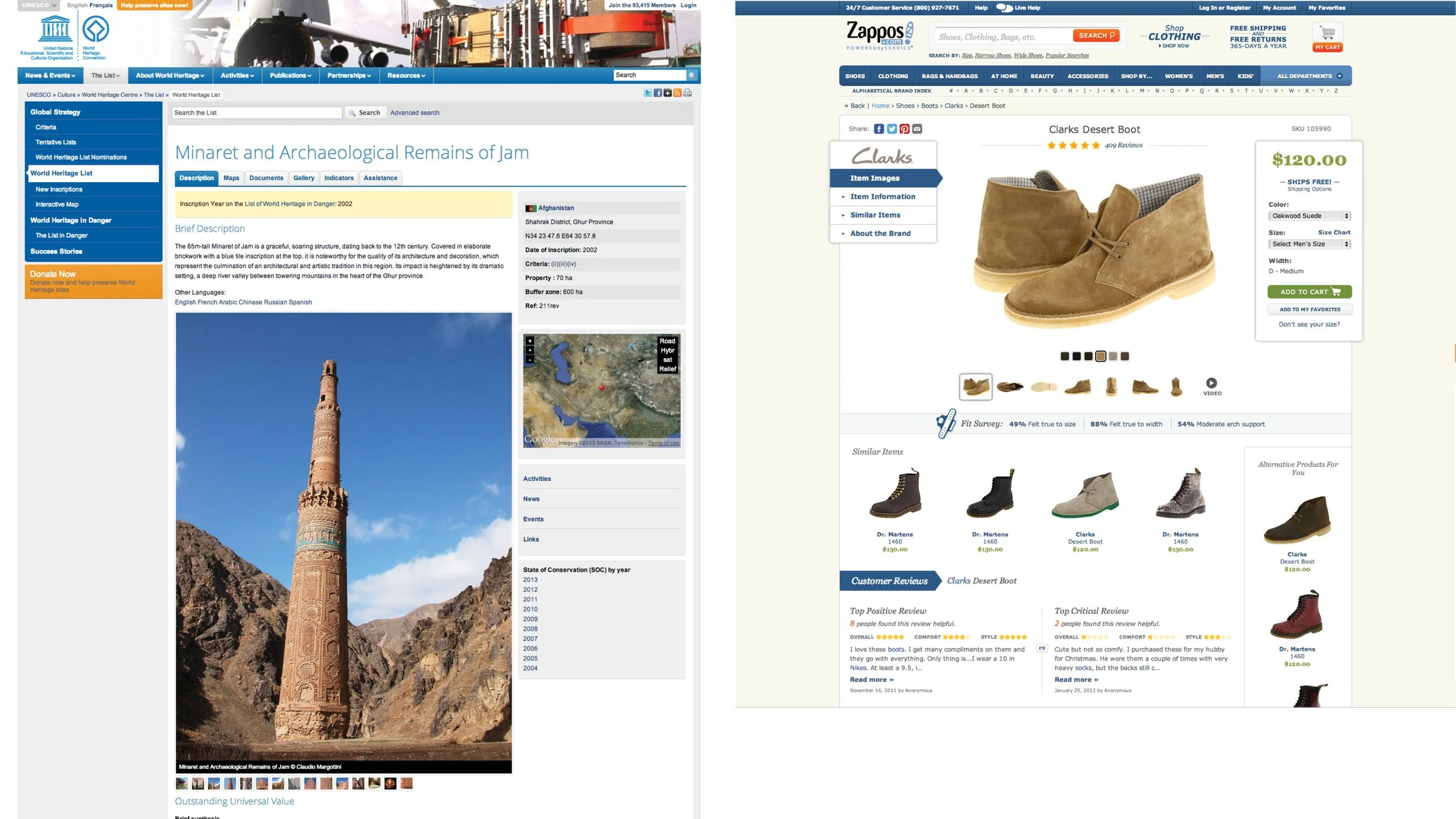1456x819 pixels.
Task: Click Read more on Top Critical Review
Action: (x=1076, y=680)
